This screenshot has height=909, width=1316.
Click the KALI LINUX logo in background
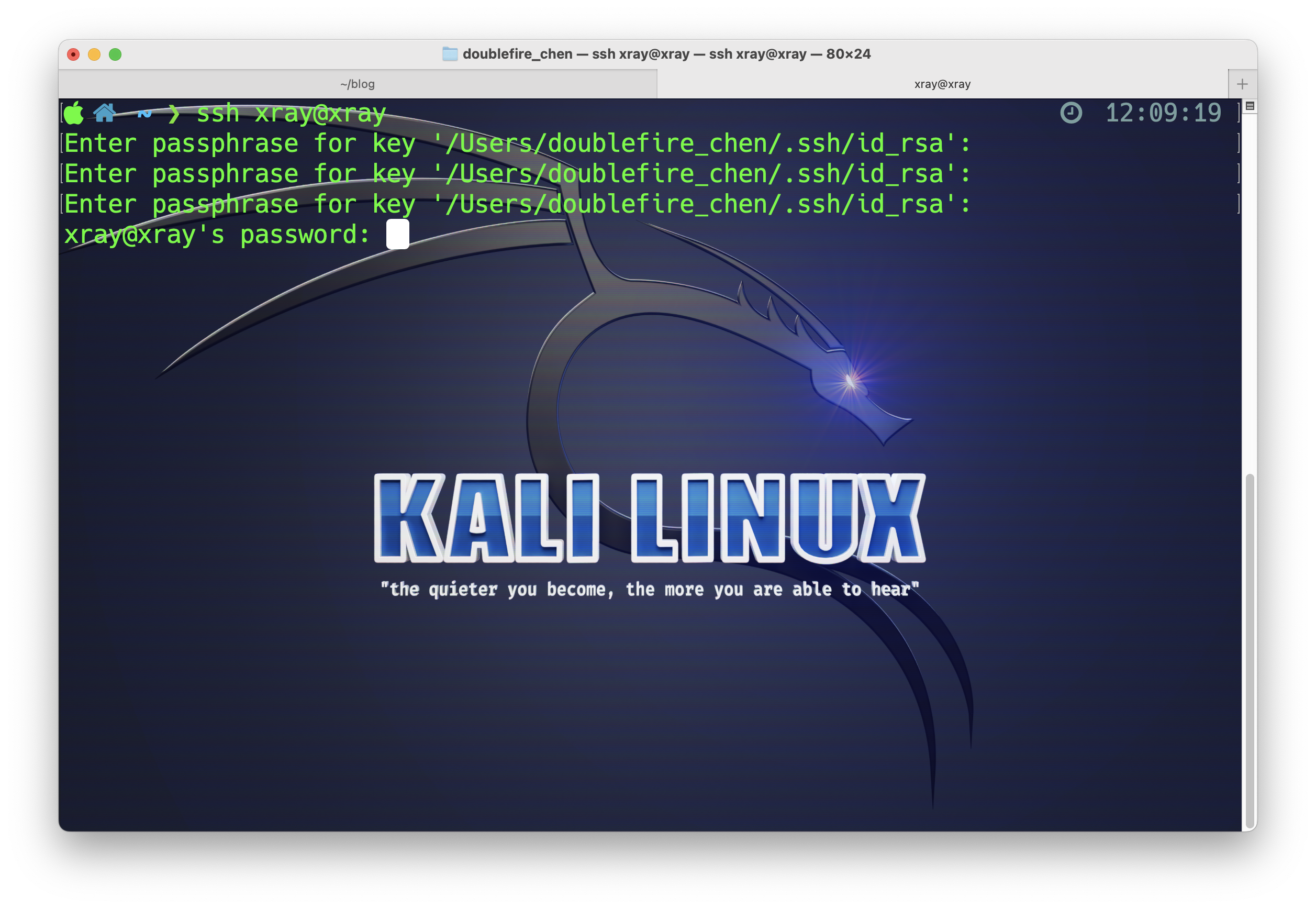coord(649,517)
